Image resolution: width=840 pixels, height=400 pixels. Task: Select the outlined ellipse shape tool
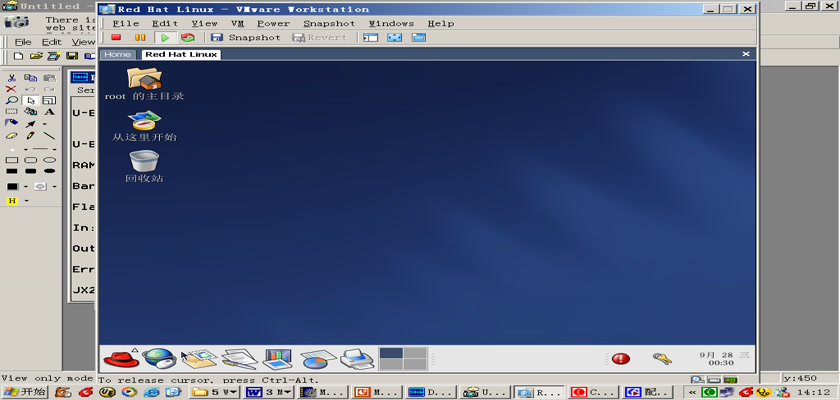[49, 160]
